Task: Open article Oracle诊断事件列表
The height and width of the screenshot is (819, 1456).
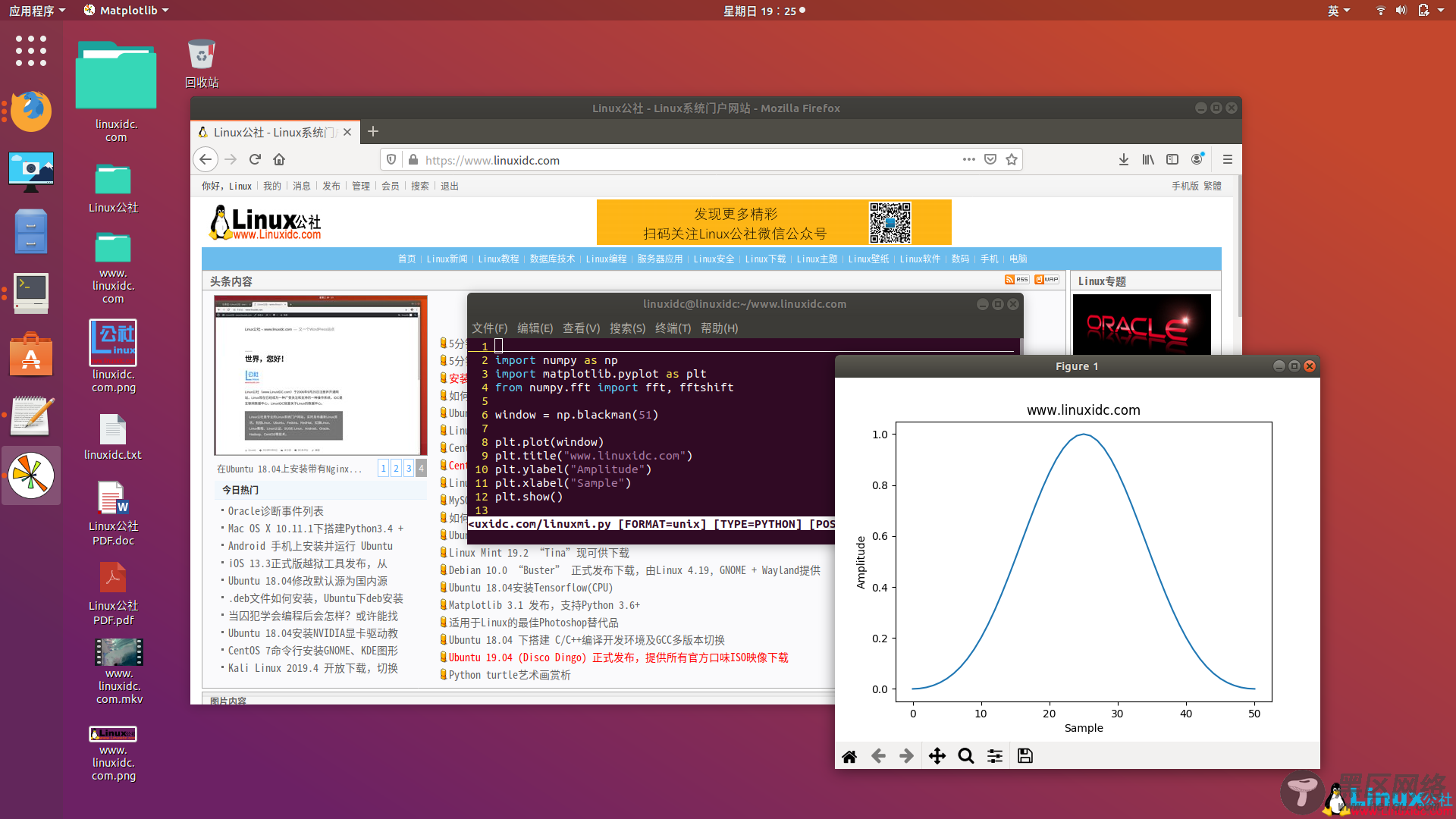Action: [276, 511]
